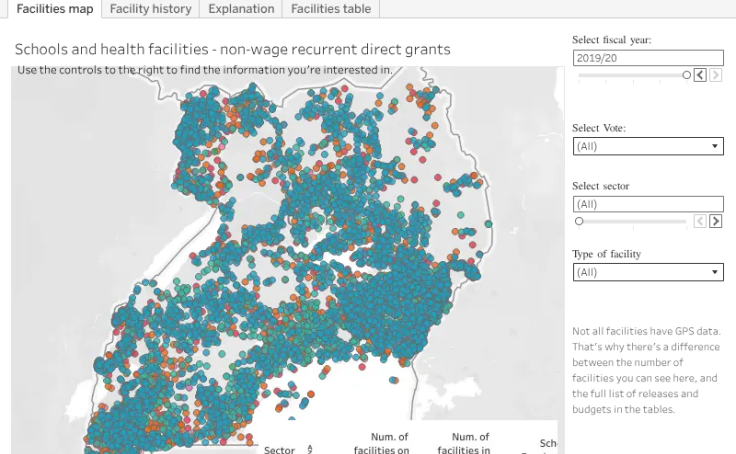The image size is (736, 454).
Task: Select the Facilities table tab
Action: [x=331, y=9]
